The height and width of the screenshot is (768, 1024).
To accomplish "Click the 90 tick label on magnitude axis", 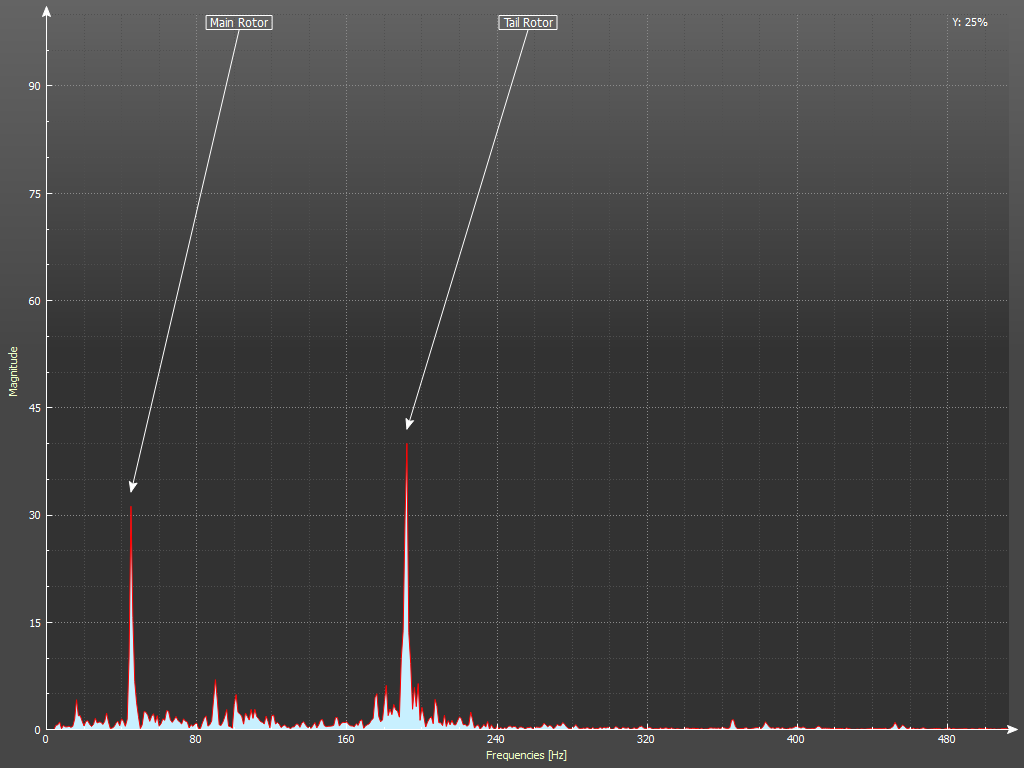I will coord(34,86).
